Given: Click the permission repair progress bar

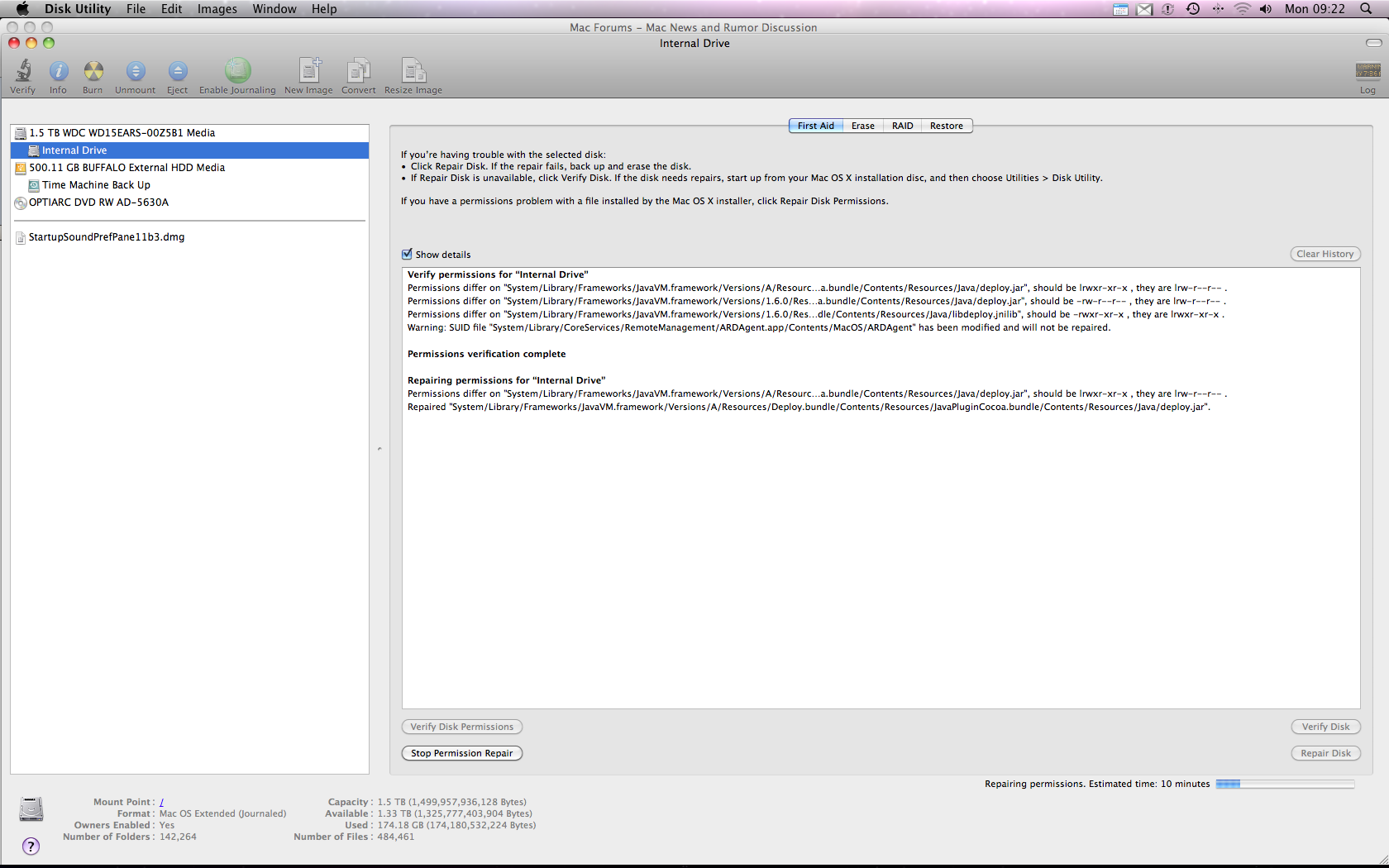Looking at the screenshot, I should click(1285, 785).
